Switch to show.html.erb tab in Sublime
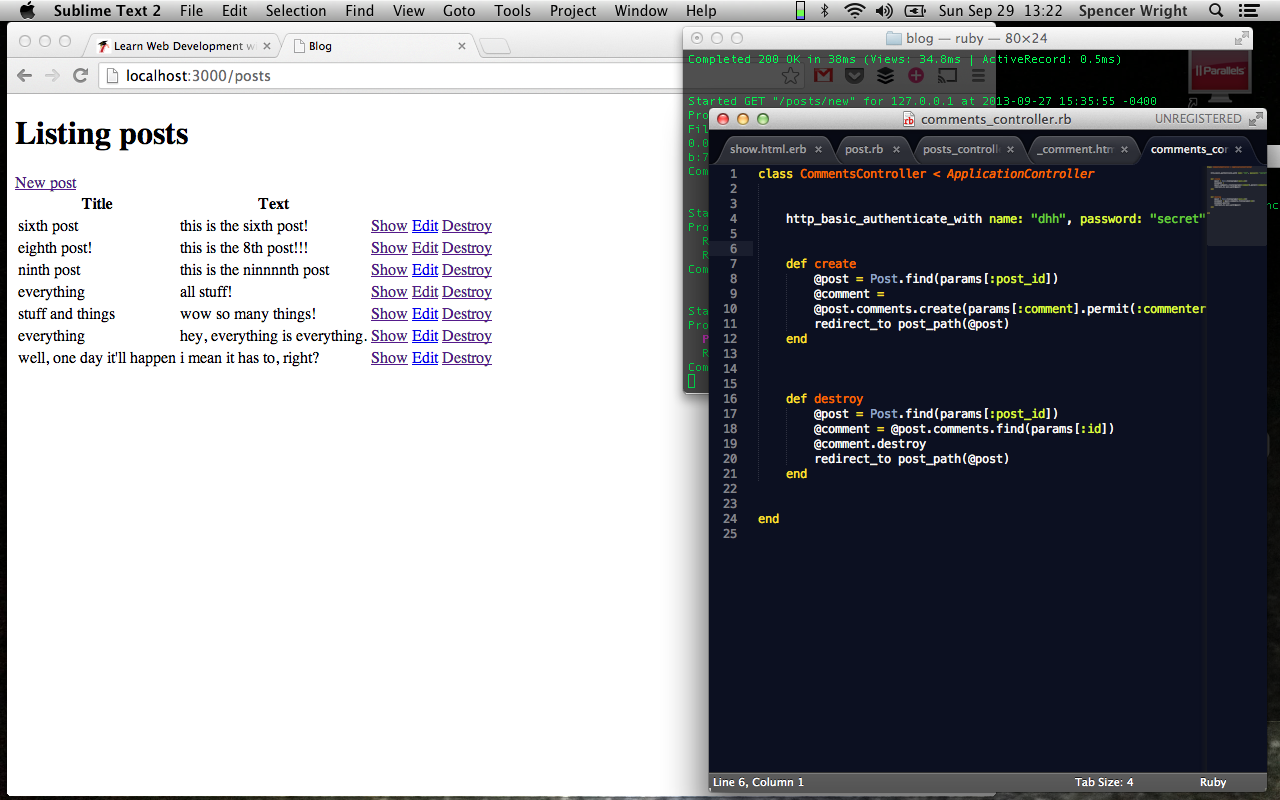The height and width of the screenshot is (800, 1280). (768, 149)
